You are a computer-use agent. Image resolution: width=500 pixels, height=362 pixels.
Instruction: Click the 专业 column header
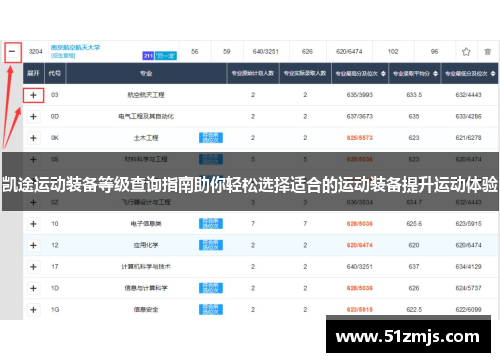coord(146,73)
